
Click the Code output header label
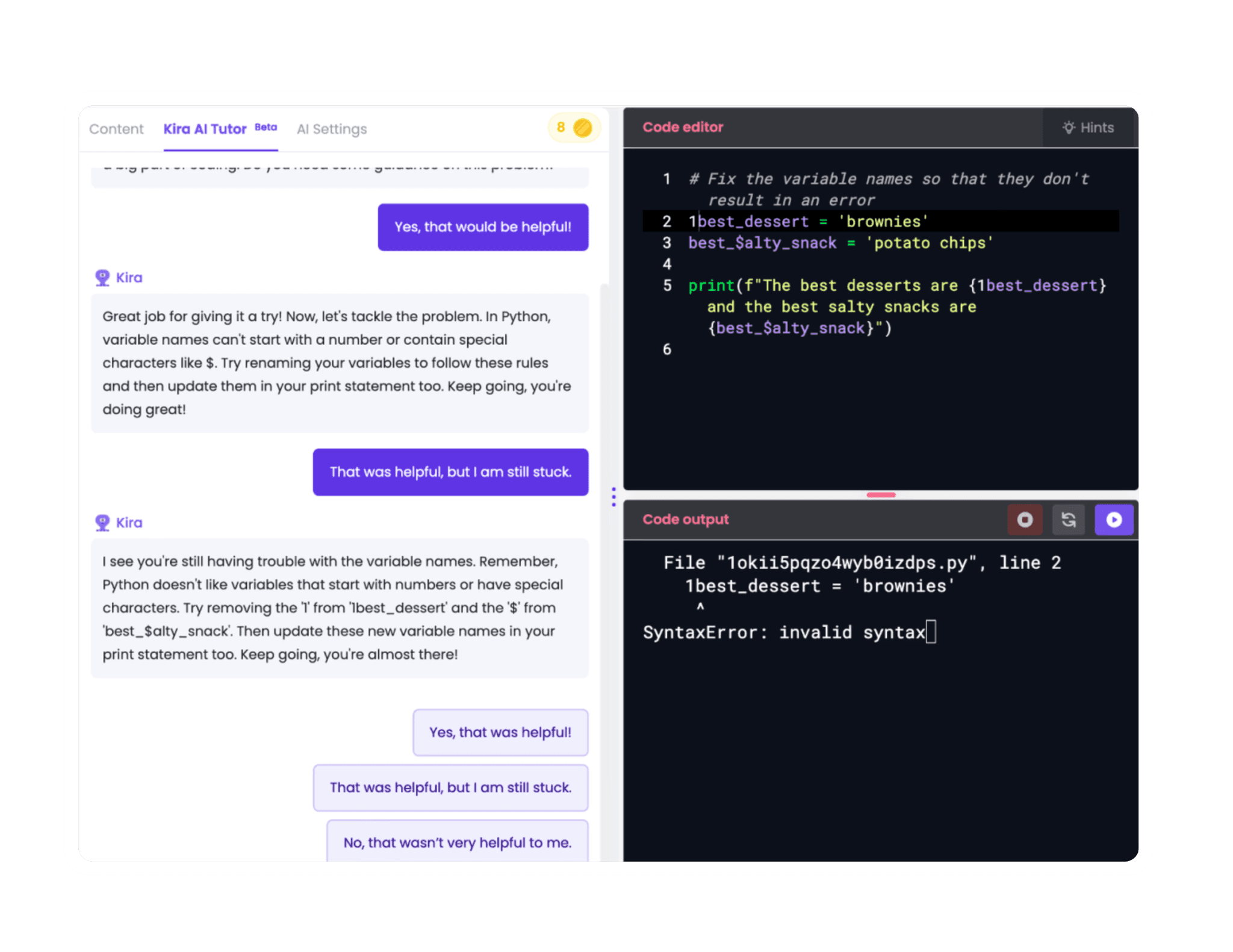685,519
